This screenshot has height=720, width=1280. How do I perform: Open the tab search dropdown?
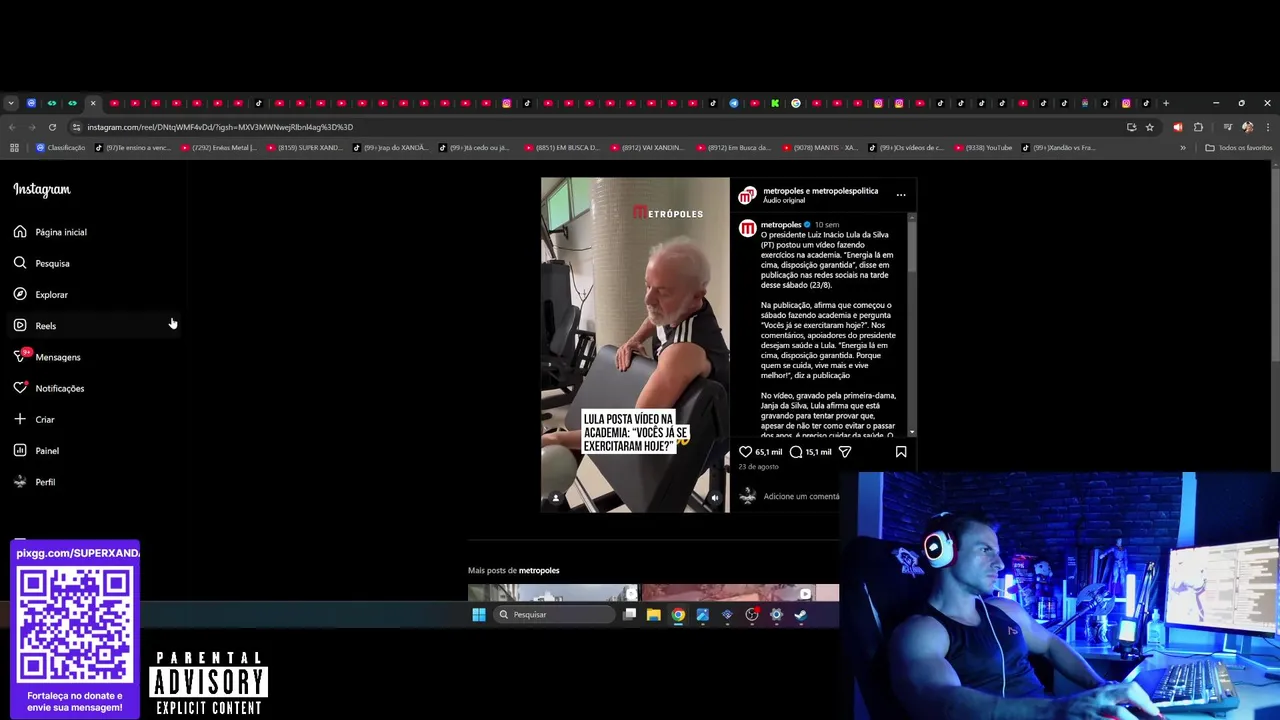click(x=10, y=103)
